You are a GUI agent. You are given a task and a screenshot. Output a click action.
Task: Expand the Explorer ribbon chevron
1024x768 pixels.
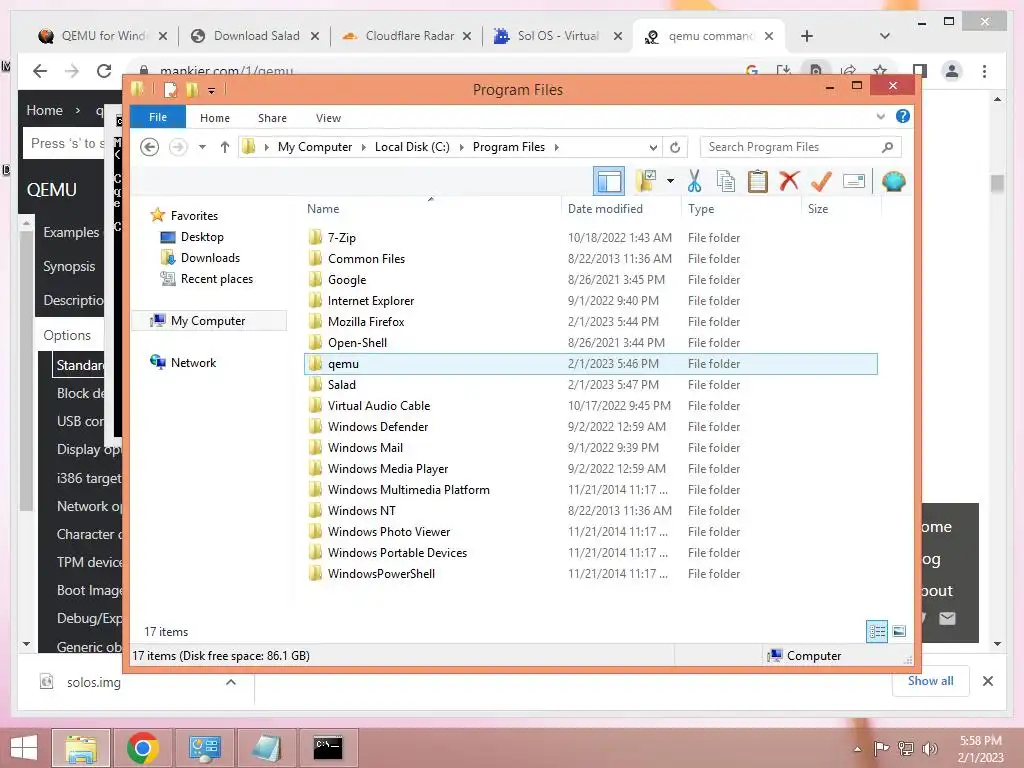tap(880, 116)
